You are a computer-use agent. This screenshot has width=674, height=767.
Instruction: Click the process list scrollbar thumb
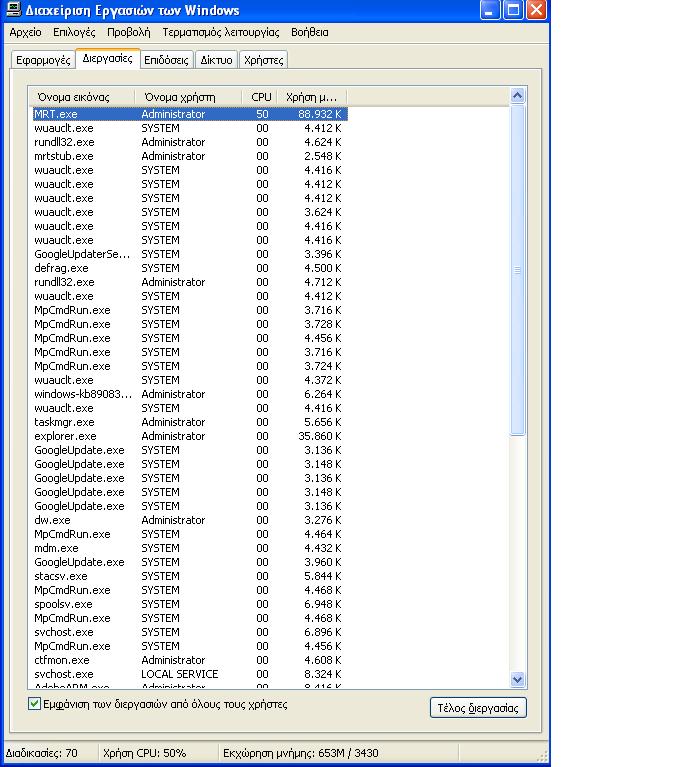click(x=517, y=270)
